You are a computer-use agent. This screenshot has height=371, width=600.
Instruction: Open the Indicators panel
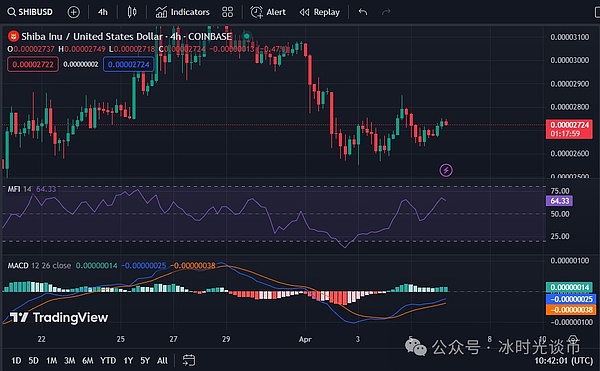(x=183, y=12)
